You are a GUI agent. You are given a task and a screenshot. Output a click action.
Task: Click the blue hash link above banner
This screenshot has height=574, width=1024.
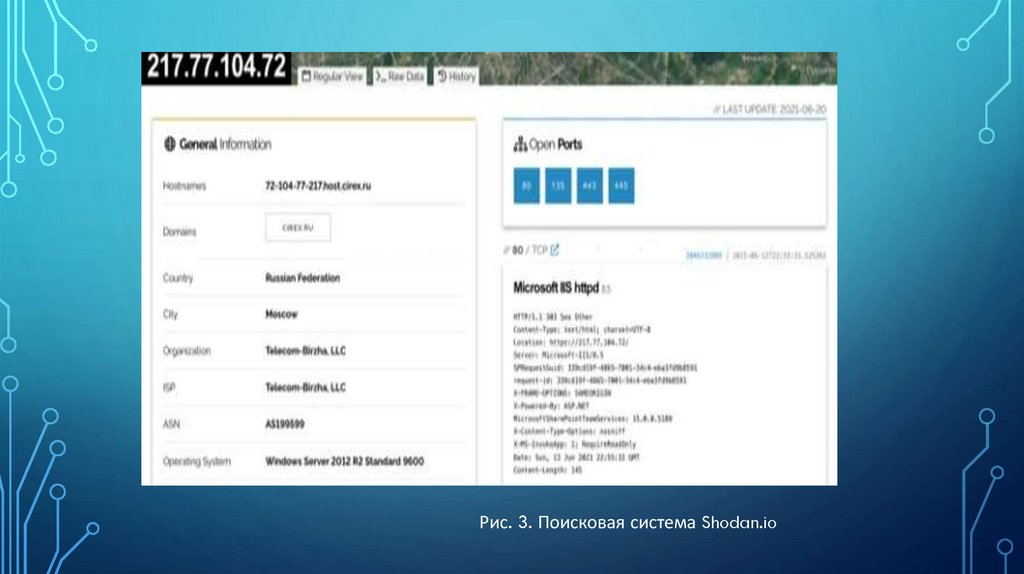[x=704, y=255]
